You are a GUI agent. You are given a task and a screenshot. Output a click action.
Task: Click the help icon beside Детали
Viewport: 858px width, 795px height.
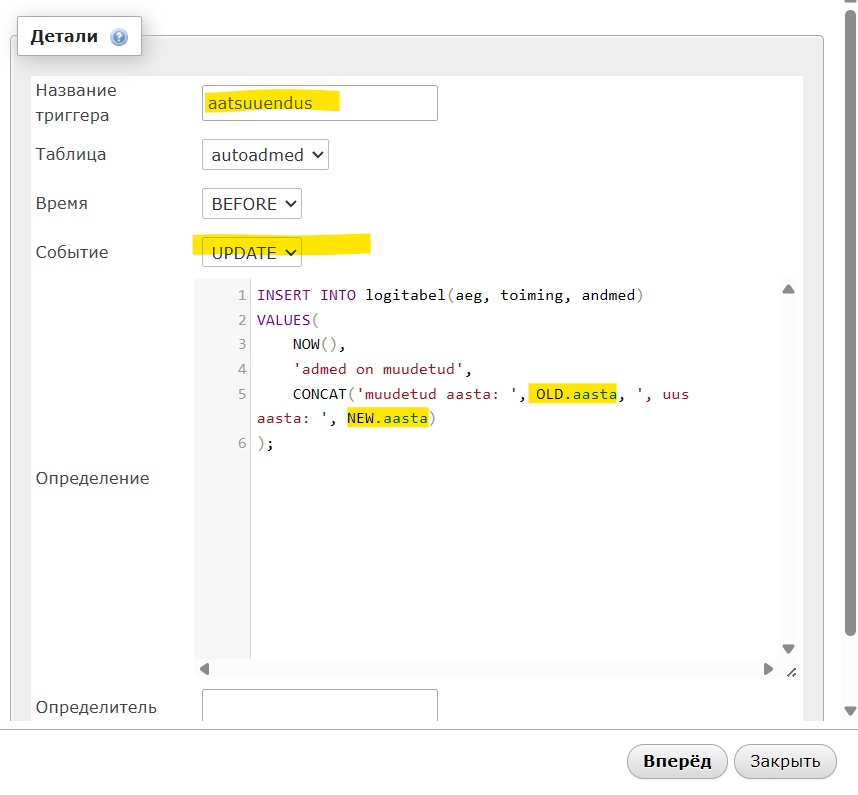tap(119, 37)
